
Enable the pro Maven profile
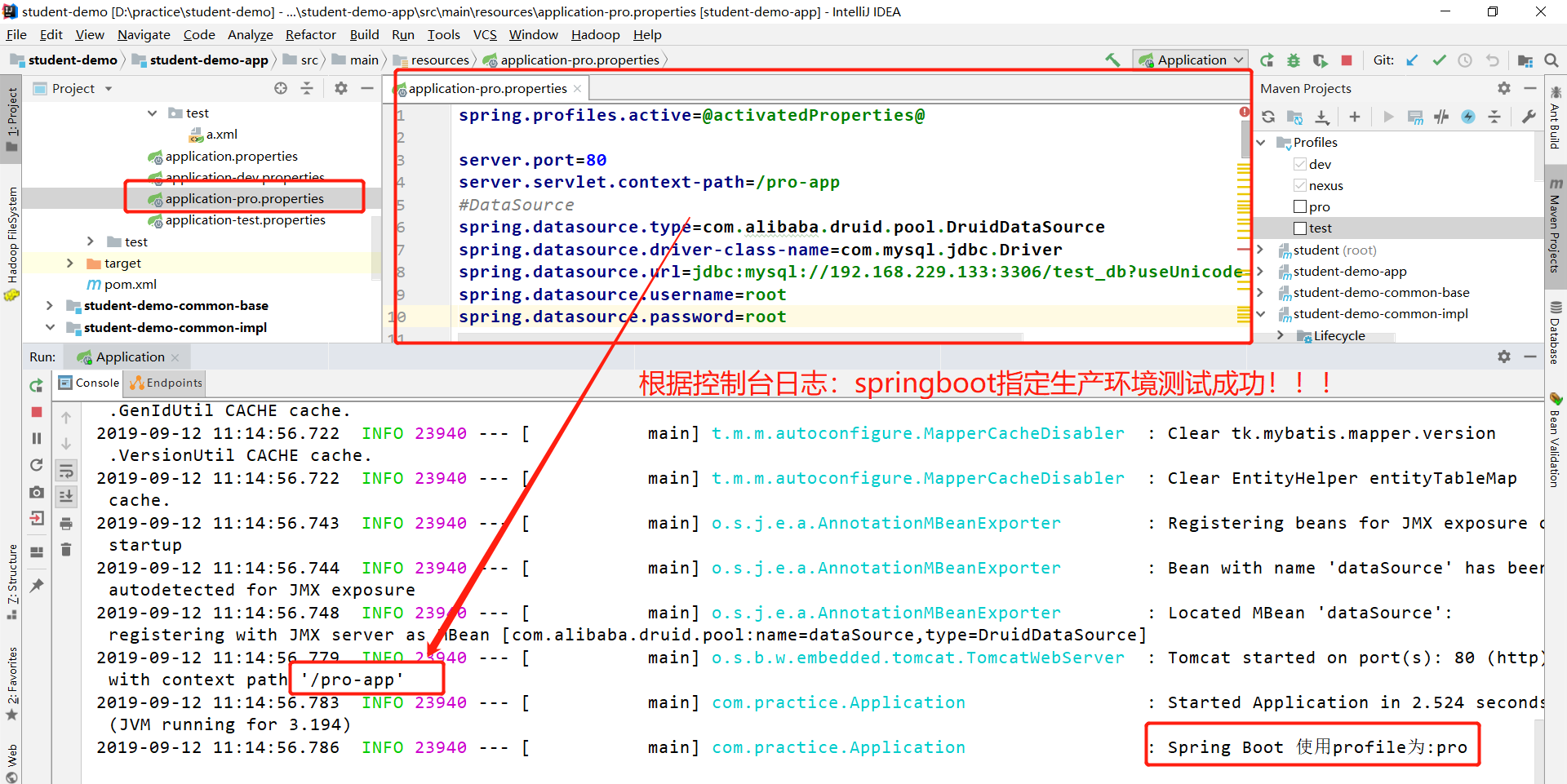(x=1300, y=206)
